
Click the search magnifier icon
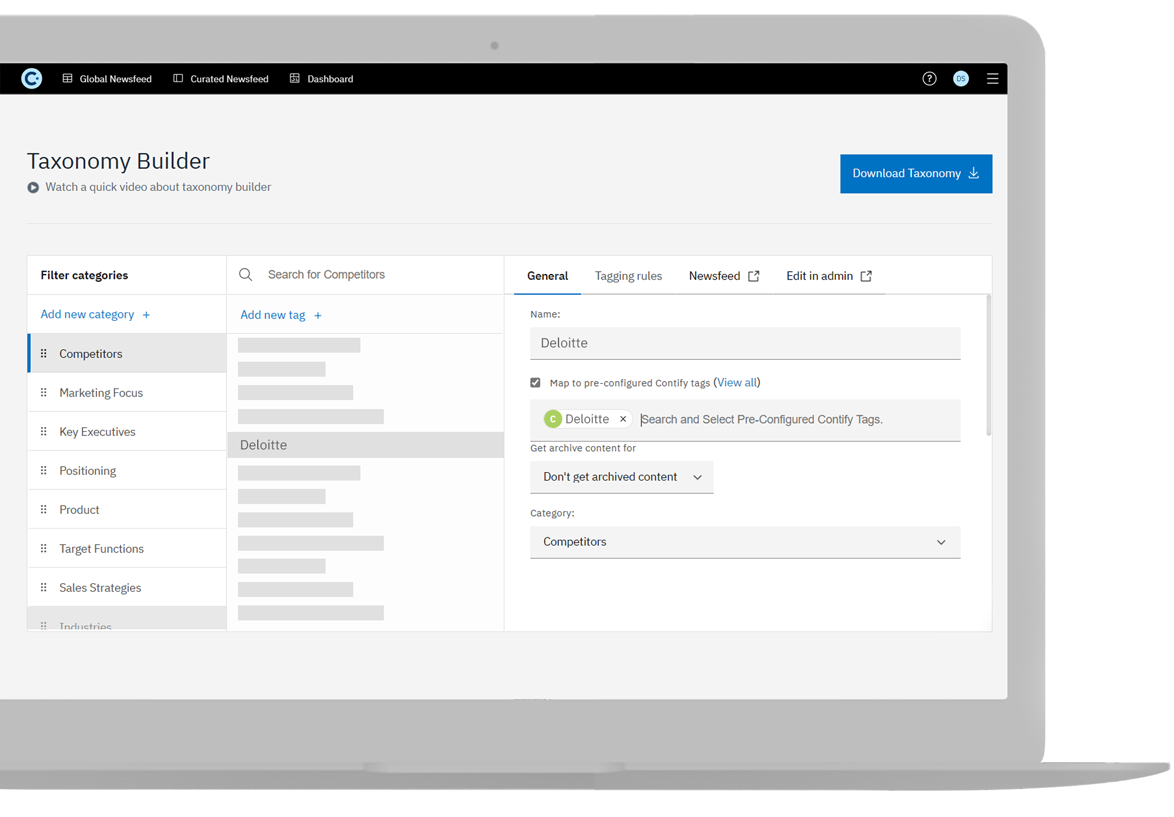pyautogui.click(x=246, y=275)
